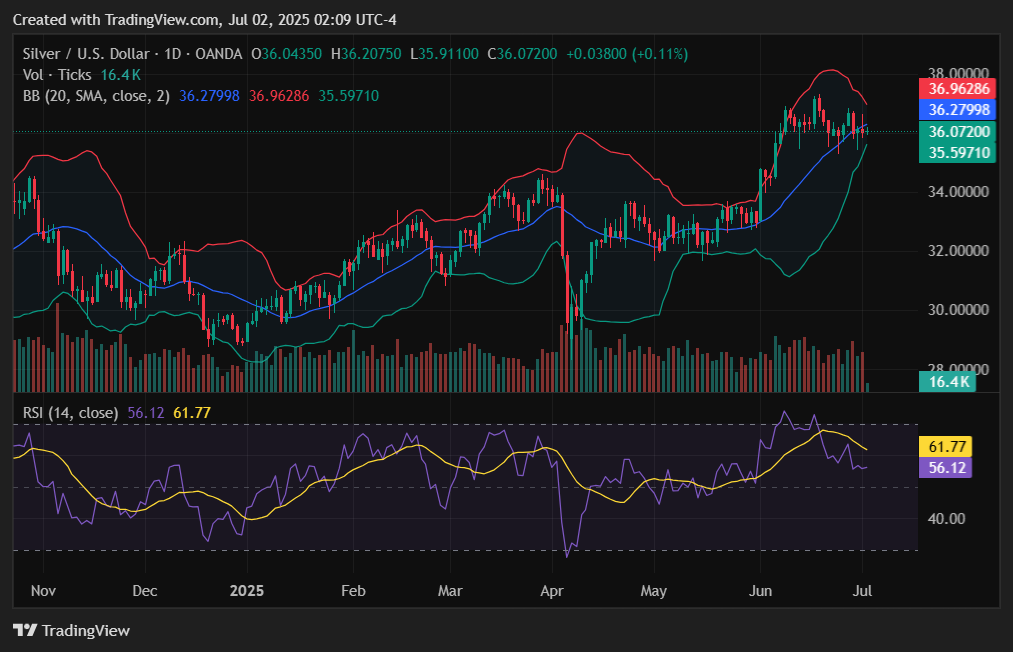This screenshot has height=652, width=1013.
Task: Click the Dec label on the time axis
Action: coord(145,591)
